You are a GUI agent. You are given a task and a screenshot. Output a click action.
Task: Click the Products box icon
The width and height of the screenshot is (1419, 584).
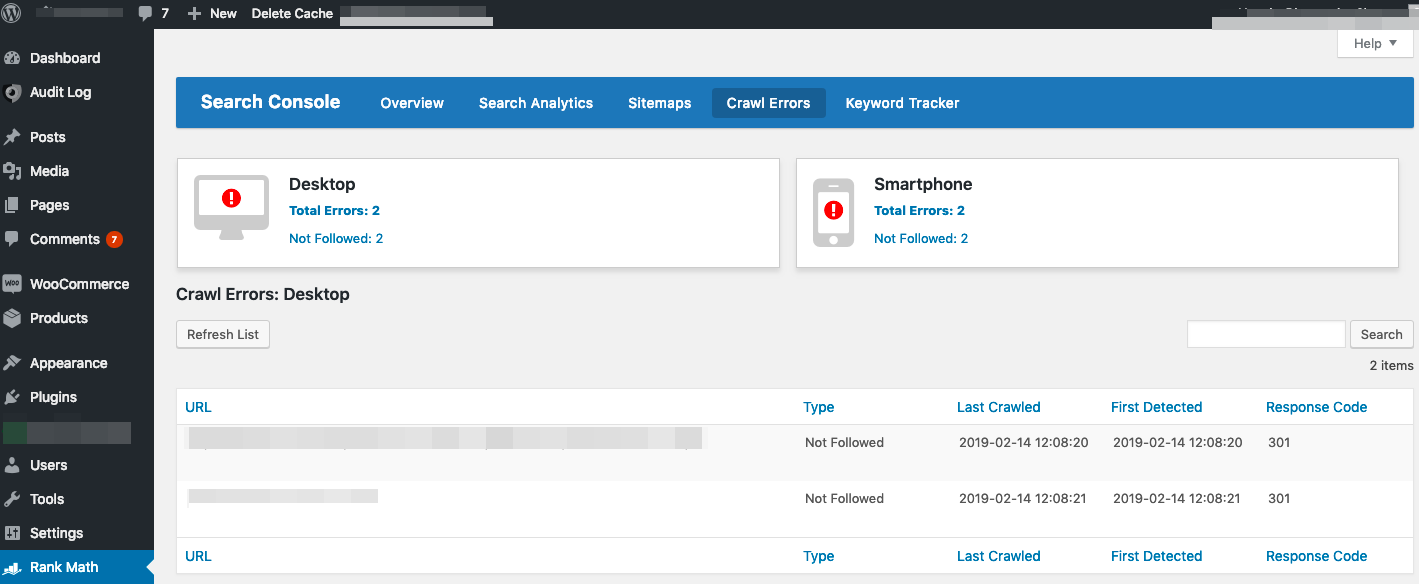pos(13,318)
